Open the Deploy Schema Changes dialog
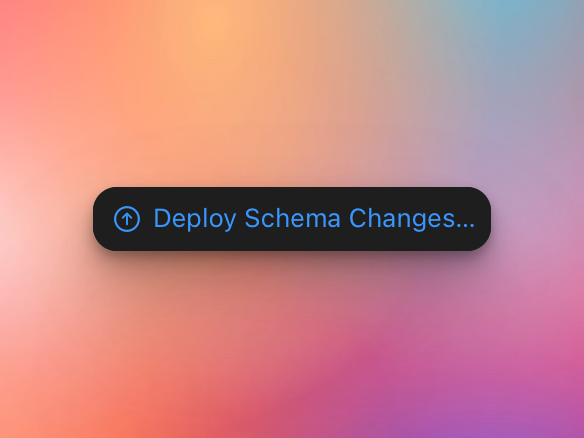Screen dimensions: 584x438 click(x=292, y=219)
